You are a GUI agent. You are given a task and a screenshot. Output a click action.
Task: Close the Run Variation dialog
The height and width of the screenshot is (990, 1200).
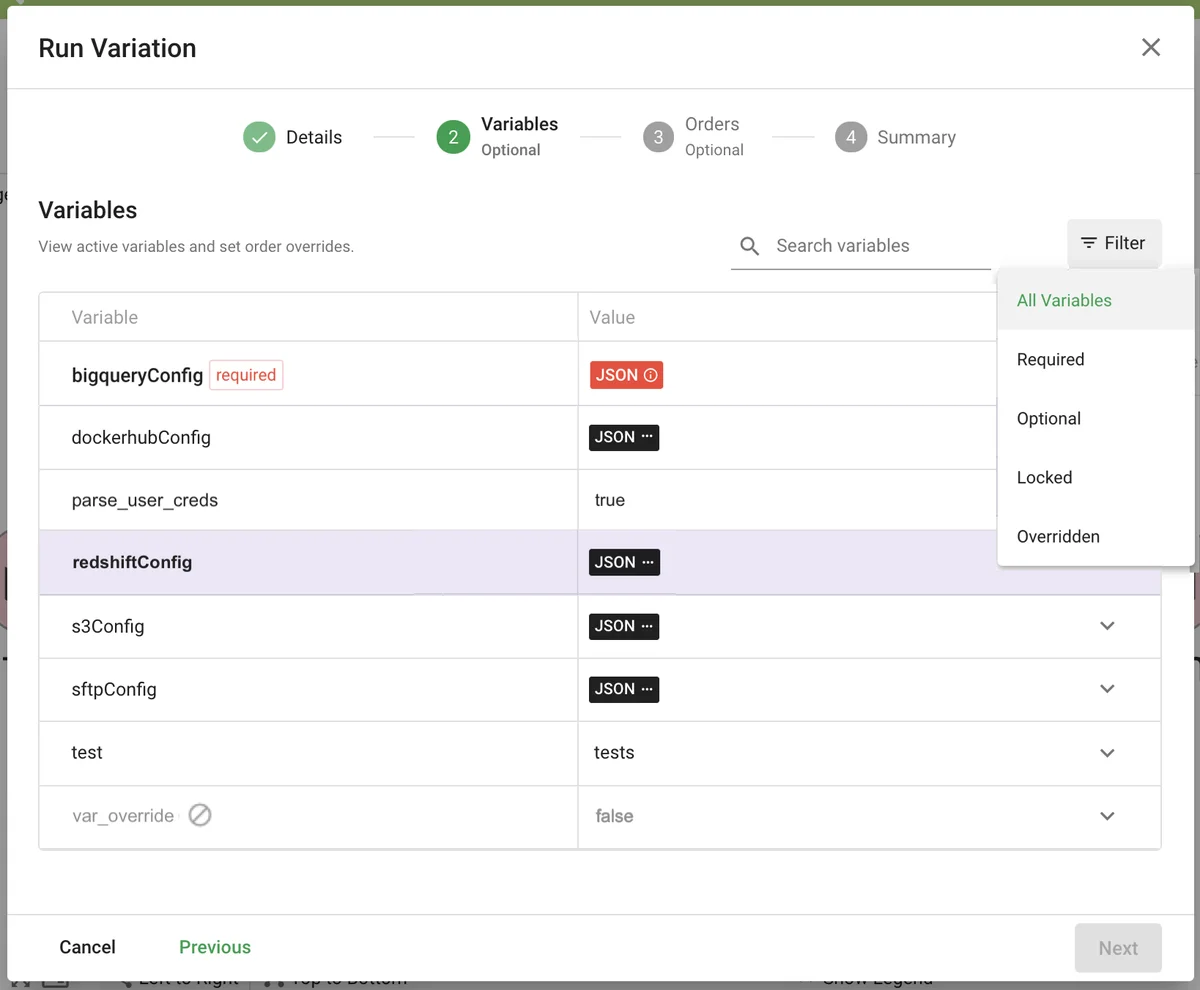point(1151,48)
